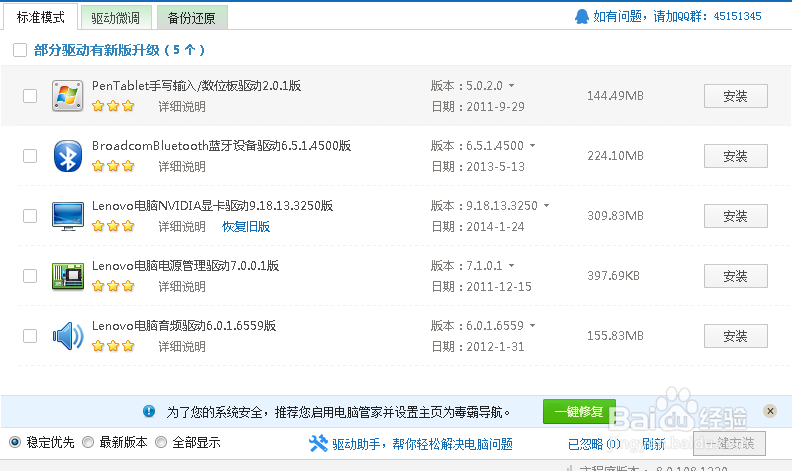Click the 一键安装 button

click(729, 443)
